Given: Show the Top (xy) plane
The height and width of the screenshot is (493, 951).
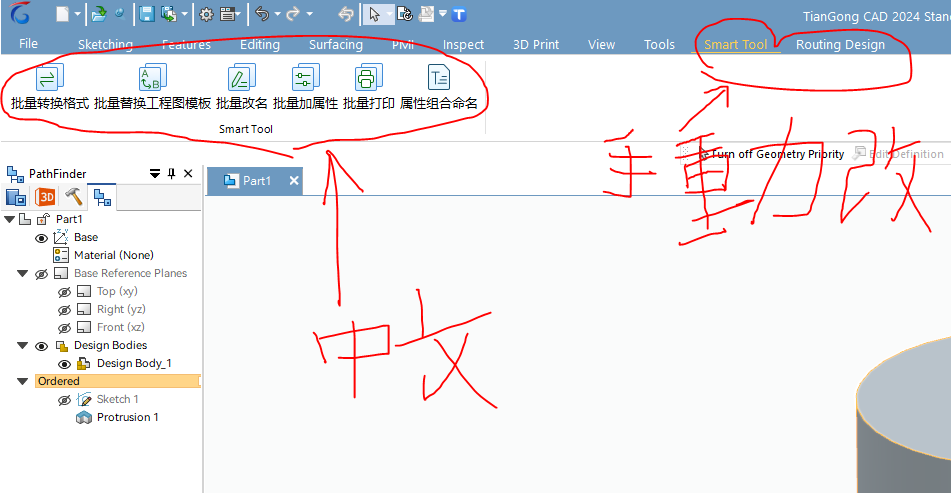Looking at the screenshot, I should 64,292.
